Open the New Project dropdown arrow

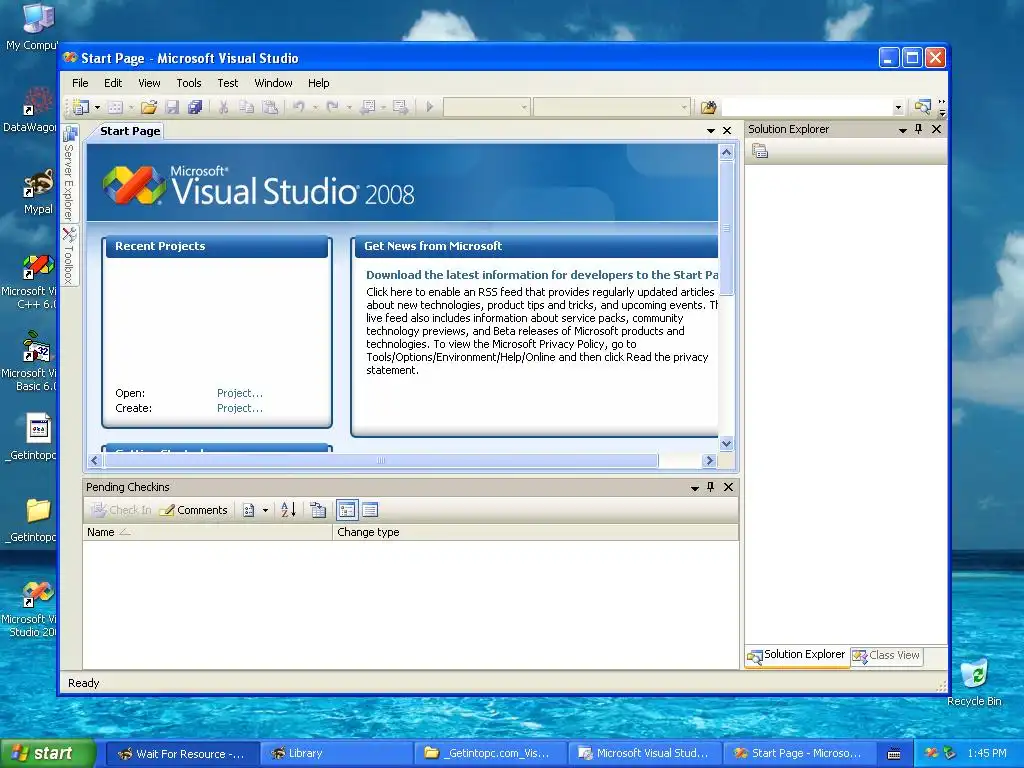pos(97,107)
